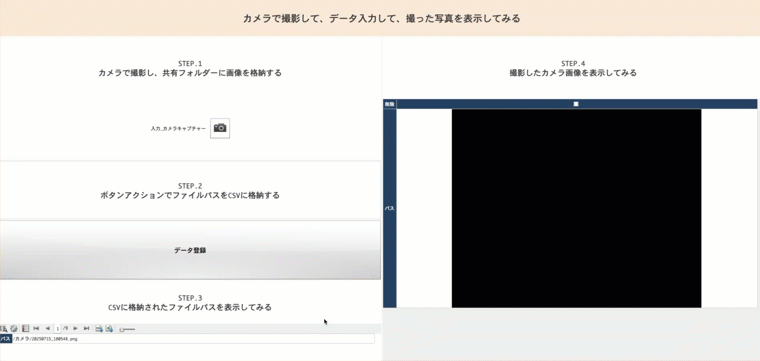Image resolution: width=760 pixels, height=361 pixels.
Task: Toggle the red bookmark panel icon
Action: 25,329
